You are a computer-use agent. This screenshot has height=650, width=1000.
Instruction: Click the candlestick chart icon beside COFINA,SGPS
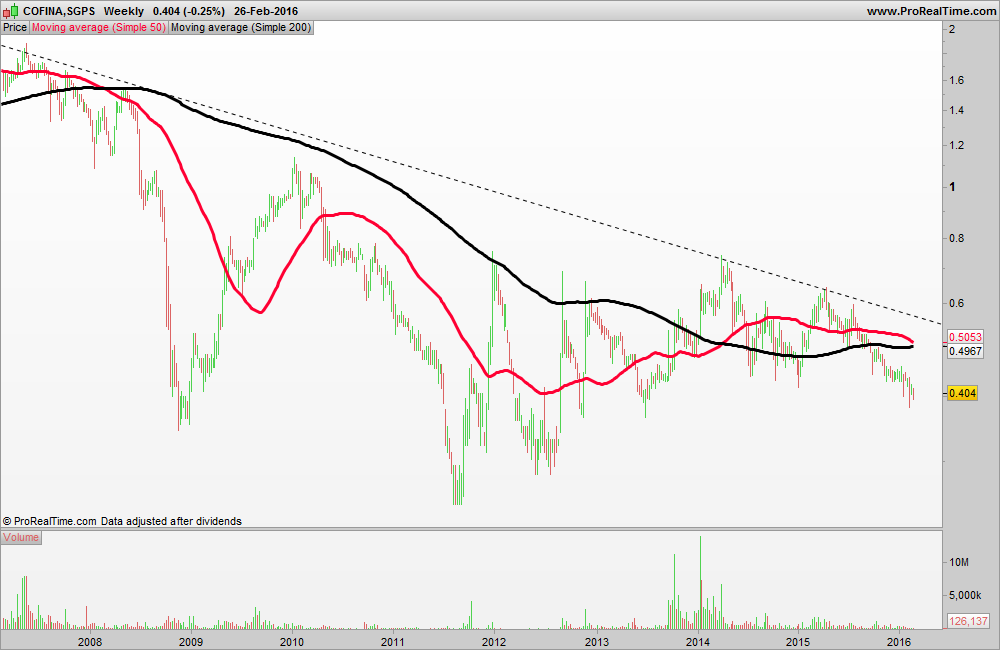tap(11, 11)
